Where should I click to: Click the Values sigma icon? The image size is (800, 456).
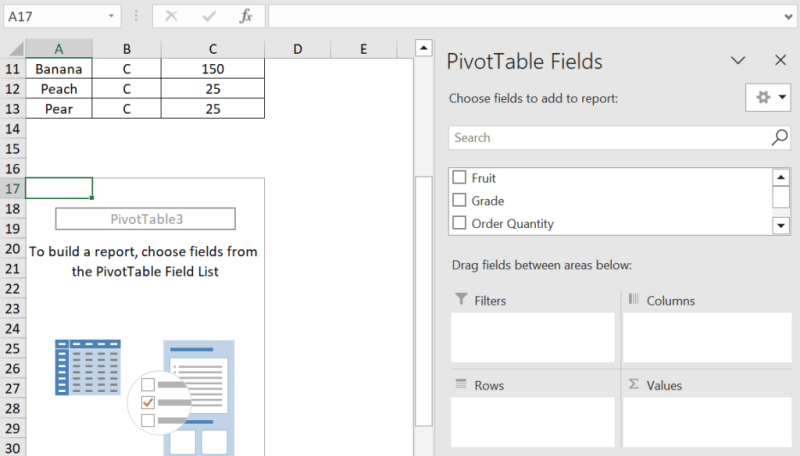(x=633, y=384)
